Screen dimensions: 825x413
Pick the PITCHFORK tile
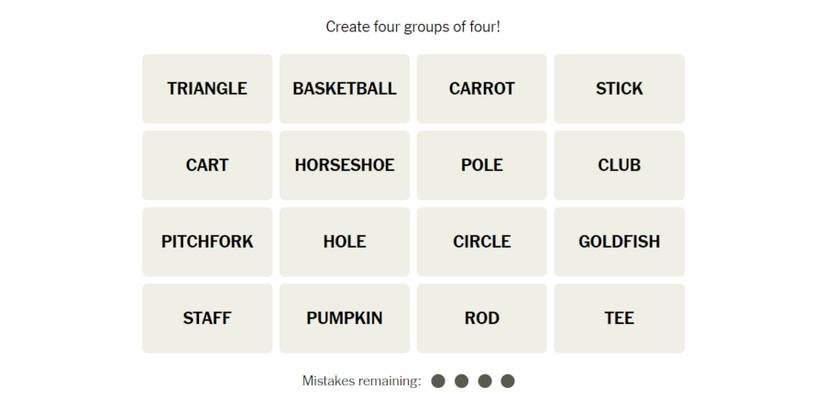point(207,242)
